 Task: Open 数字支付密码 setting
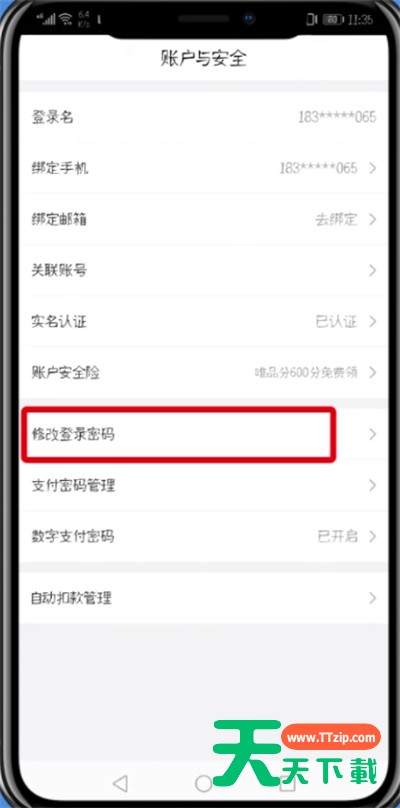[x=205, y=536]
